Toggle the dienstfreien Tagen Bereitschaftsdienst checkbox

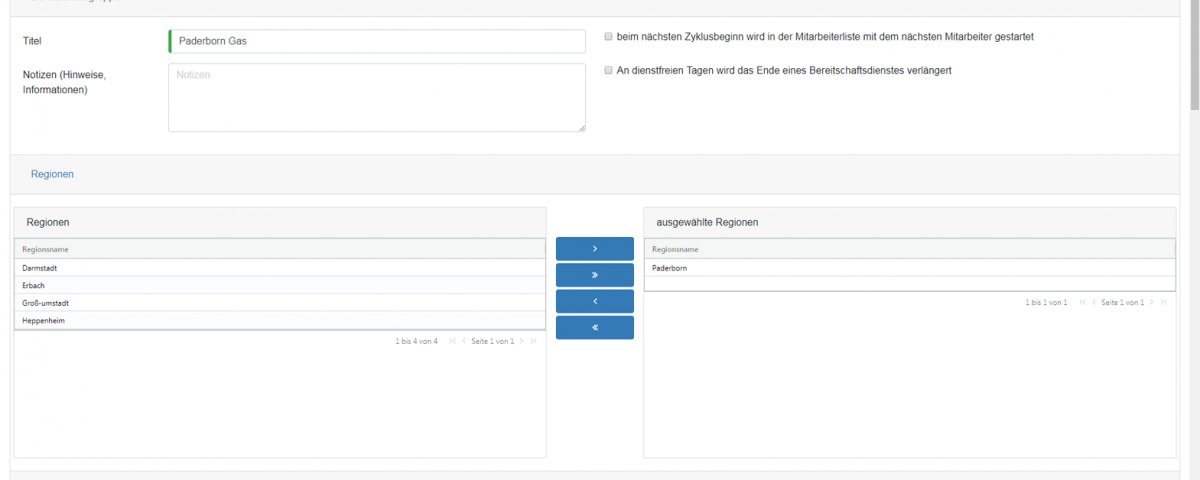pyautogui.click(x=608, y=71)
